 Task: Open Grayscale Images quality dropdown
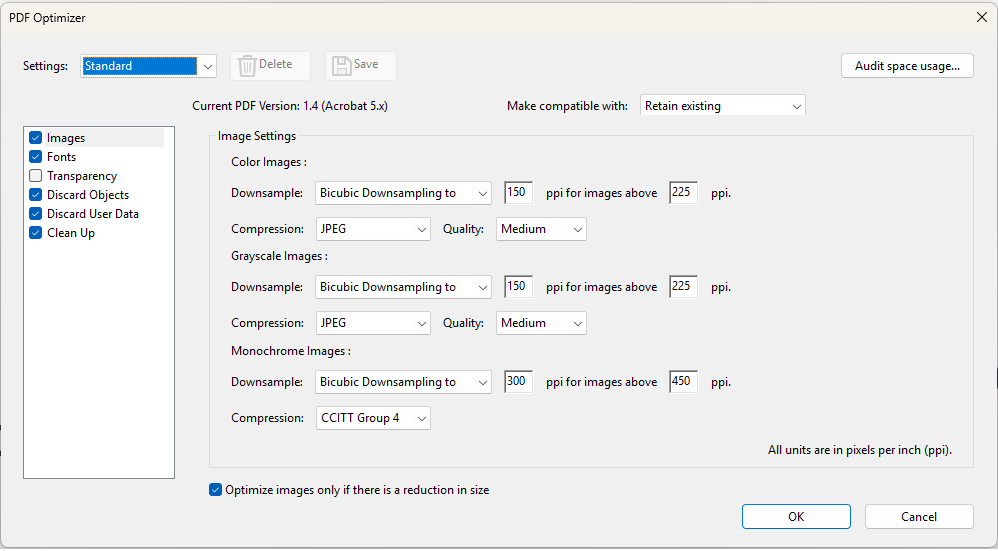tap(541, 323)
